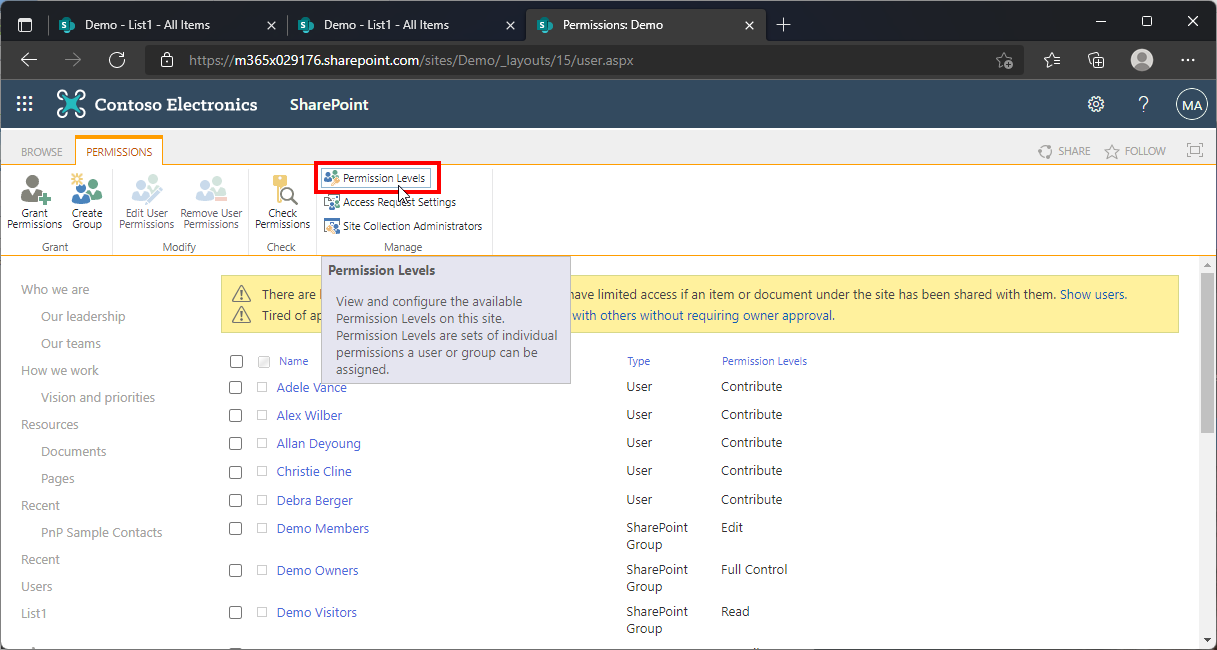
Task: Click the question mark help icon
Action: (x=1144, y=104)
